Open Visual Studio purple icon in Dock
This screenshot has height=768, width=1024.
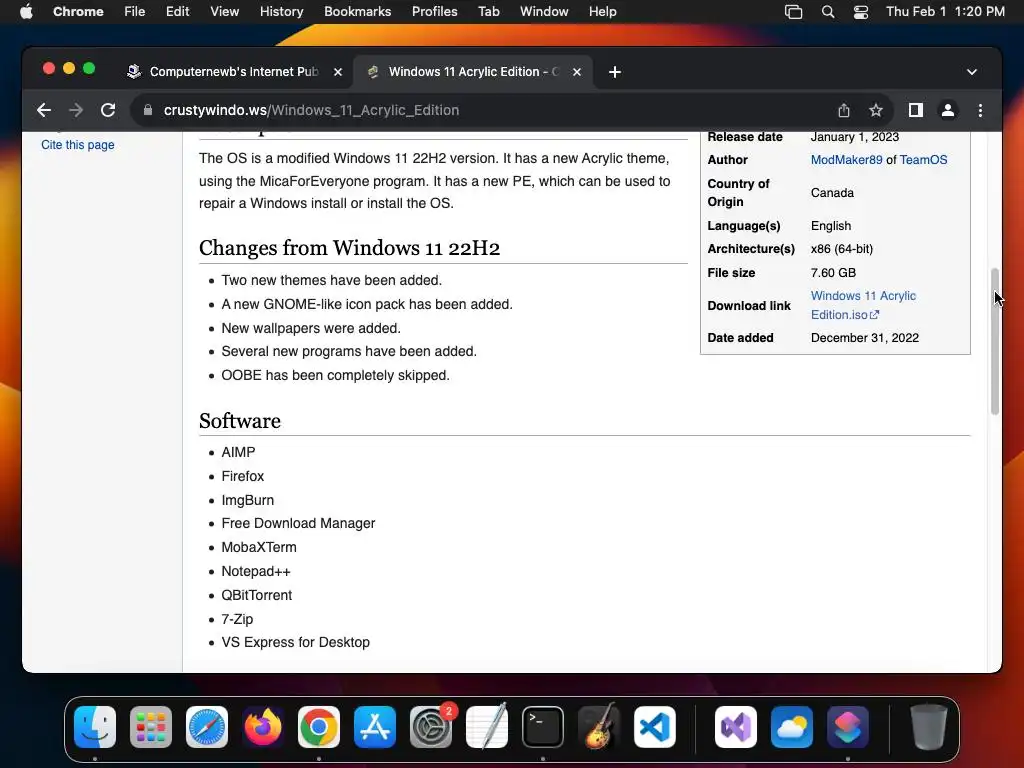(736, 727)
